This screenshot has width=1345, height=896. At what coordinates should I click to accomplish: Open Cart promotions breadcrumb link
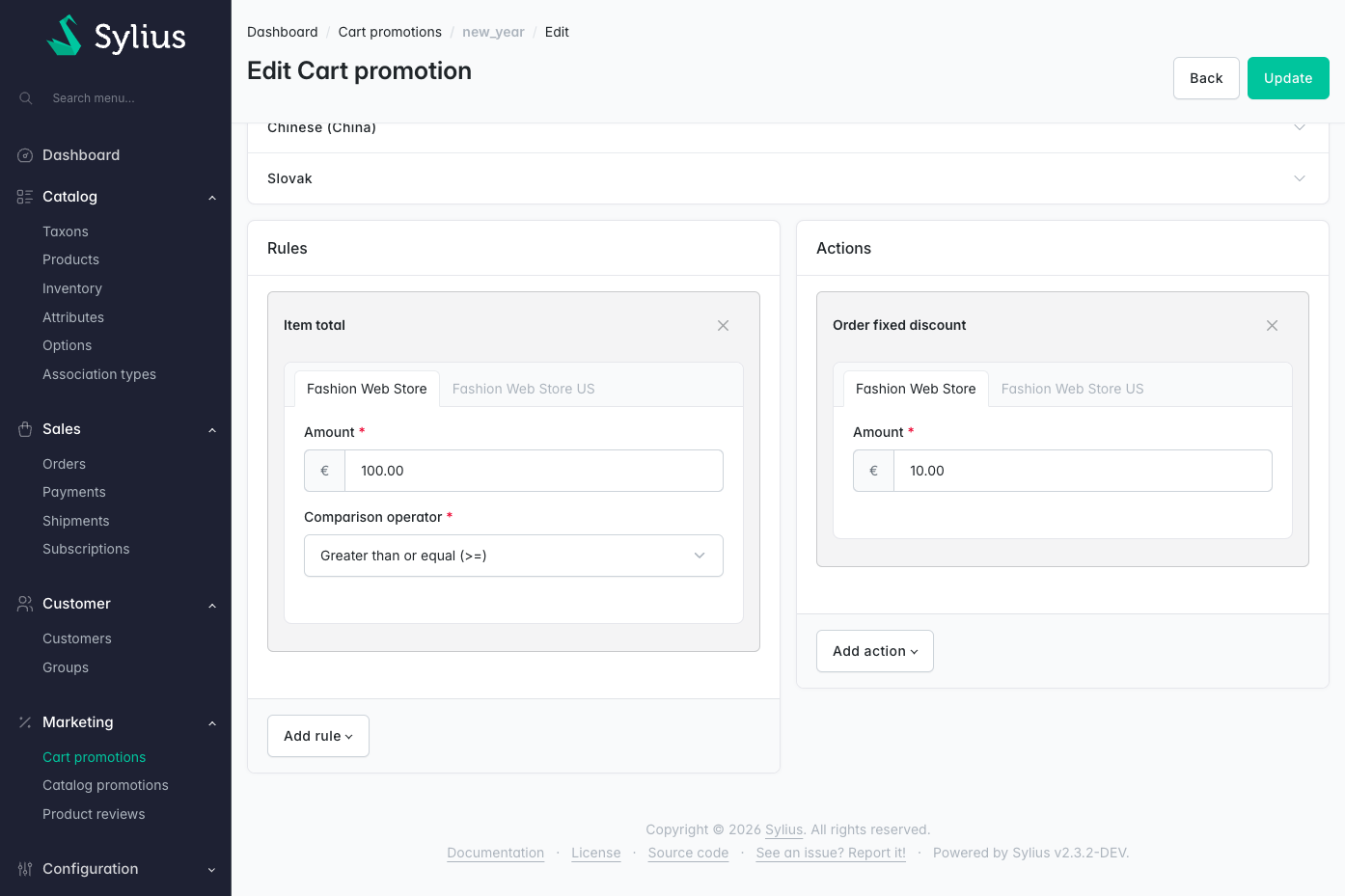[x=390, y=32]
